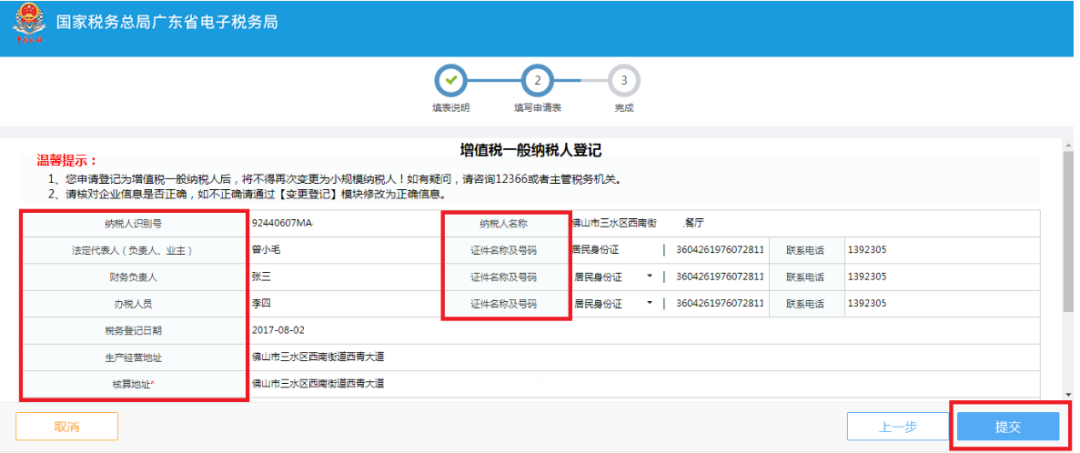
Task: Click the 填表说明 step label
Action: pos(451,108)
